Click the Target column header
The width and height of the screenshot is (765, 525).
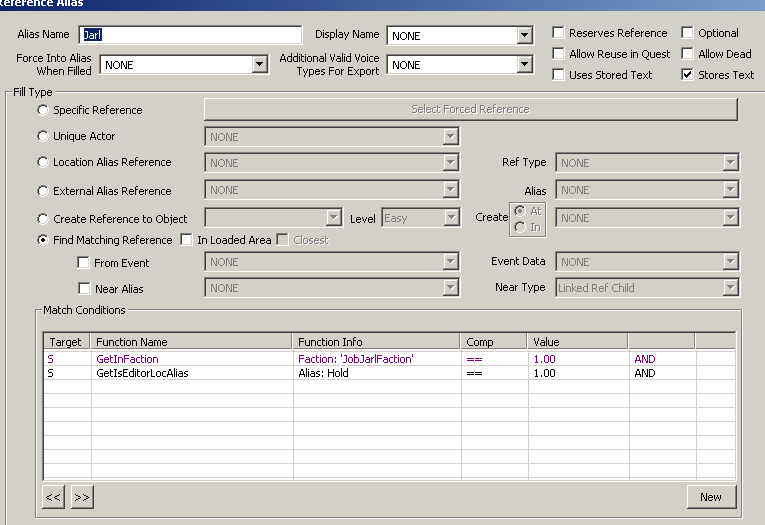pyautogui.click(x=66, y=342)
